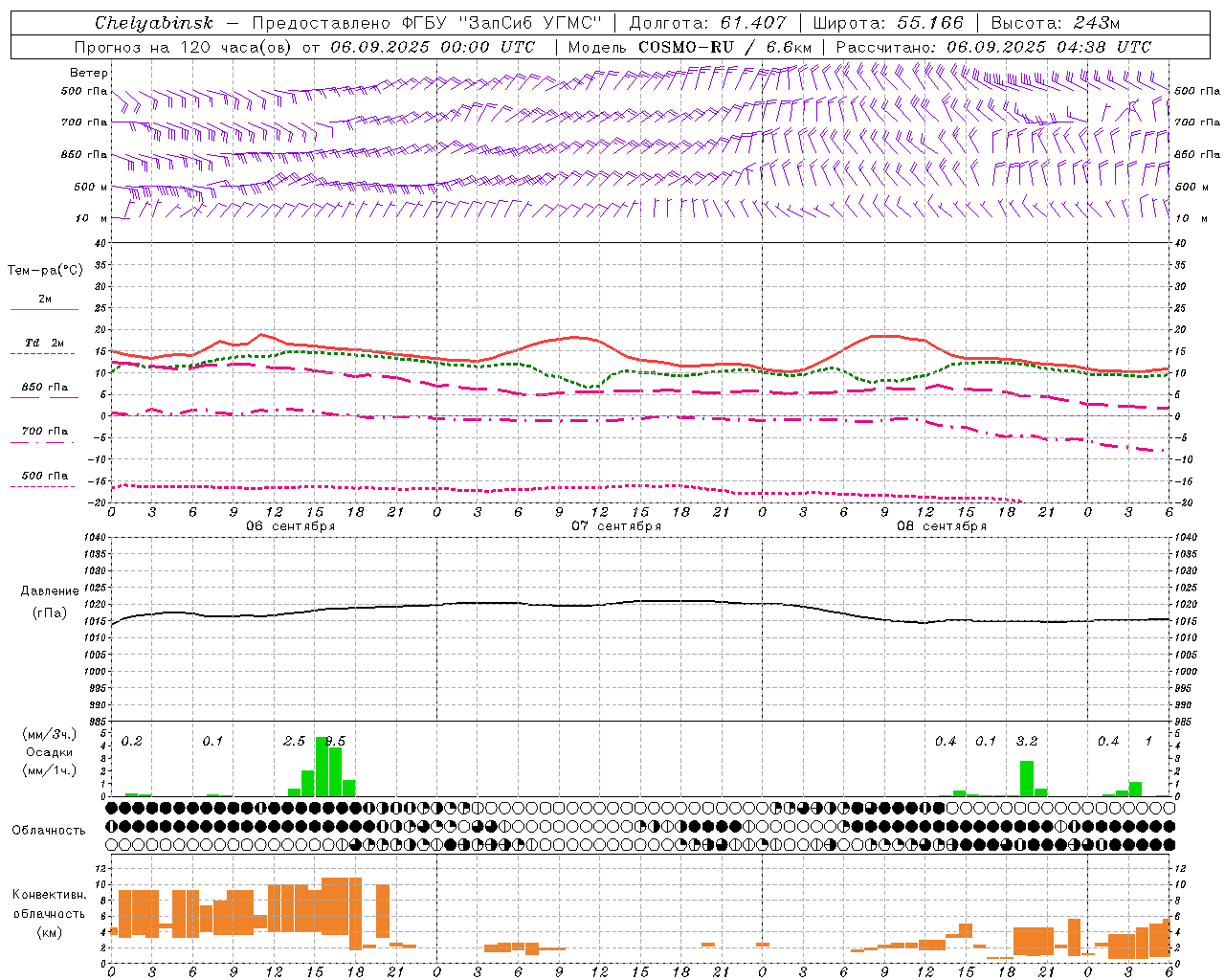Viewport: 1225px width, 980px height.
Task: Click the '9.5' precipitation total
Action: (x=335, y=742)
